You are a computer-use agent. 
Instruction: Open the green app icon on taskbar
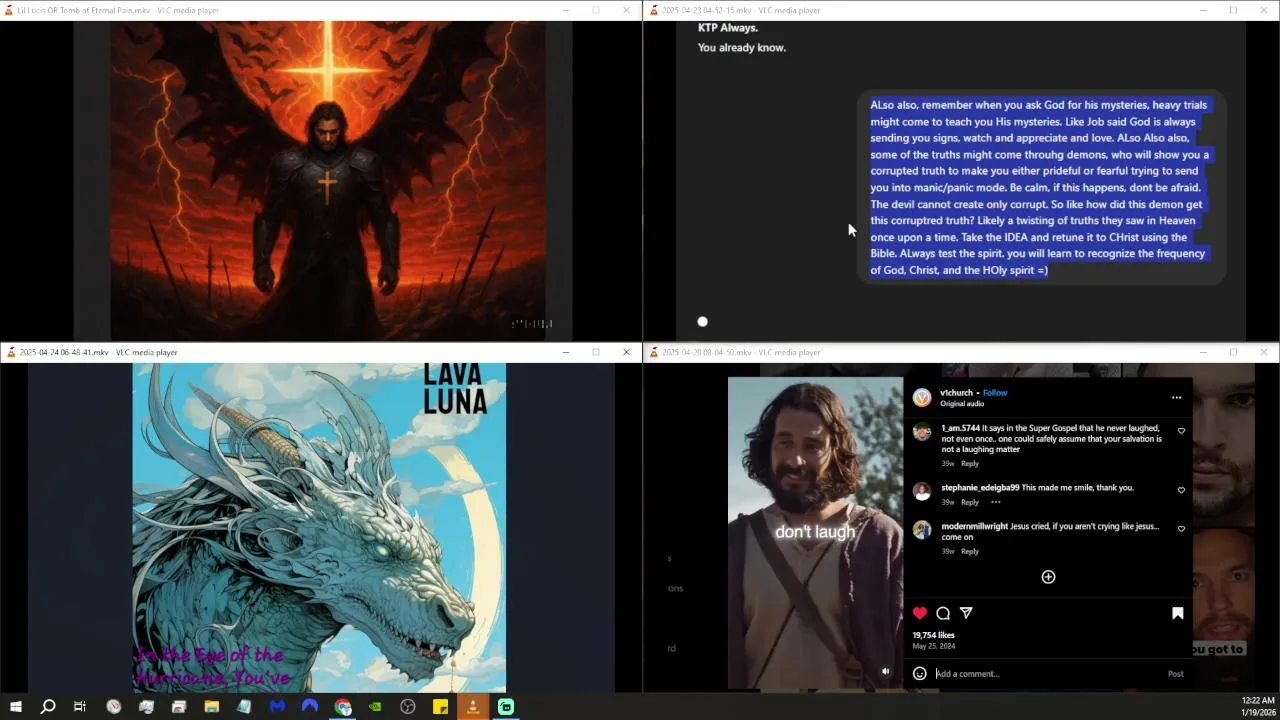pyautogui.click(x=506, y=707)
